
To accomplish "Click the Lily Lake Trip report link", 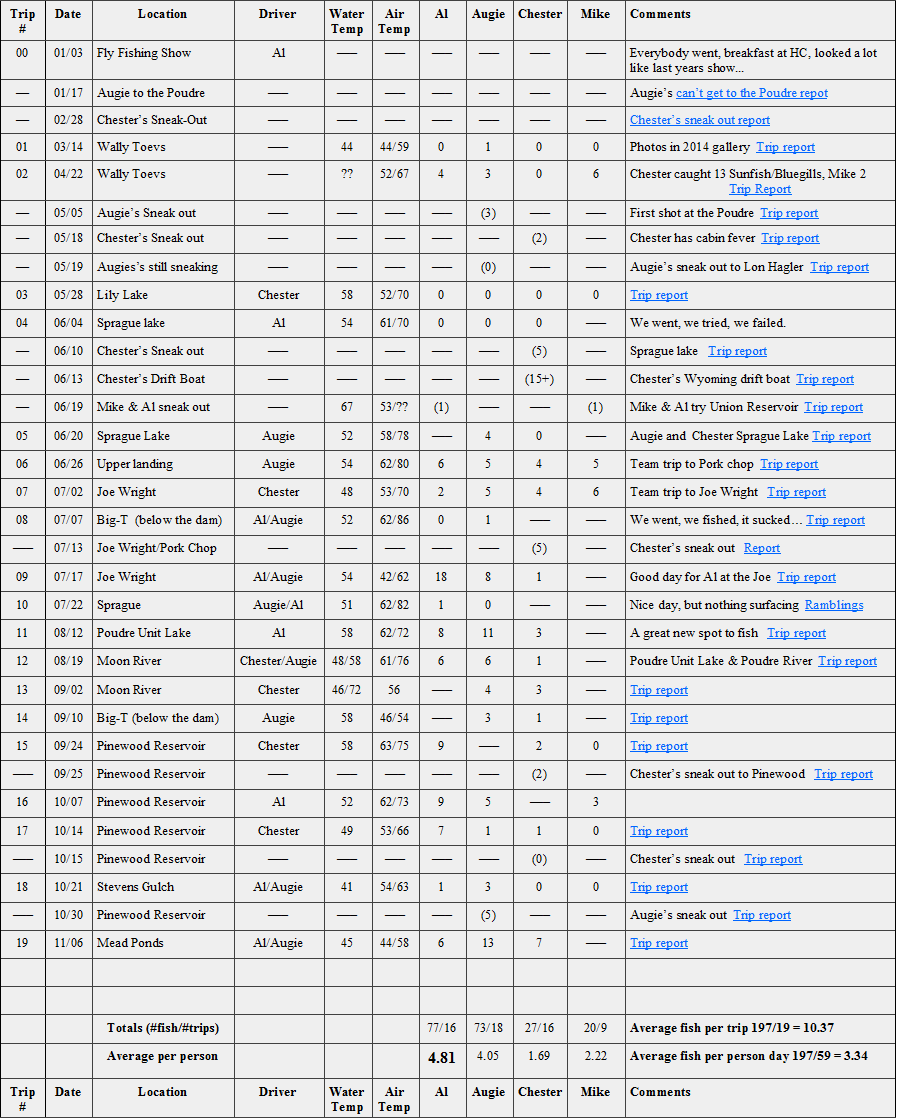I will coord(659,295).
